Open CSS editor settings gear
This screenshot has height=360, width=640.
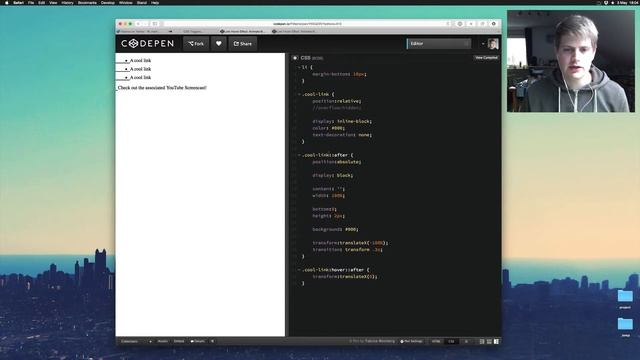(295, 58)
